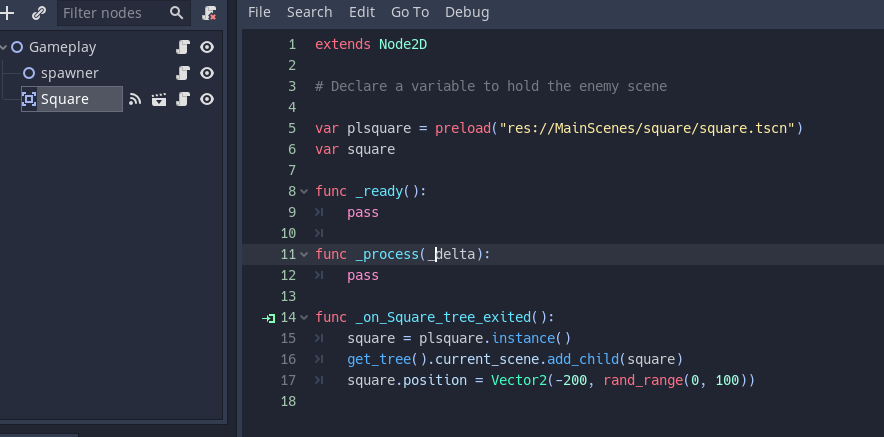The width and height of the screenshot is (884, 437).
Task: Toggle visibility of Square node
Action: coord(207,99)
